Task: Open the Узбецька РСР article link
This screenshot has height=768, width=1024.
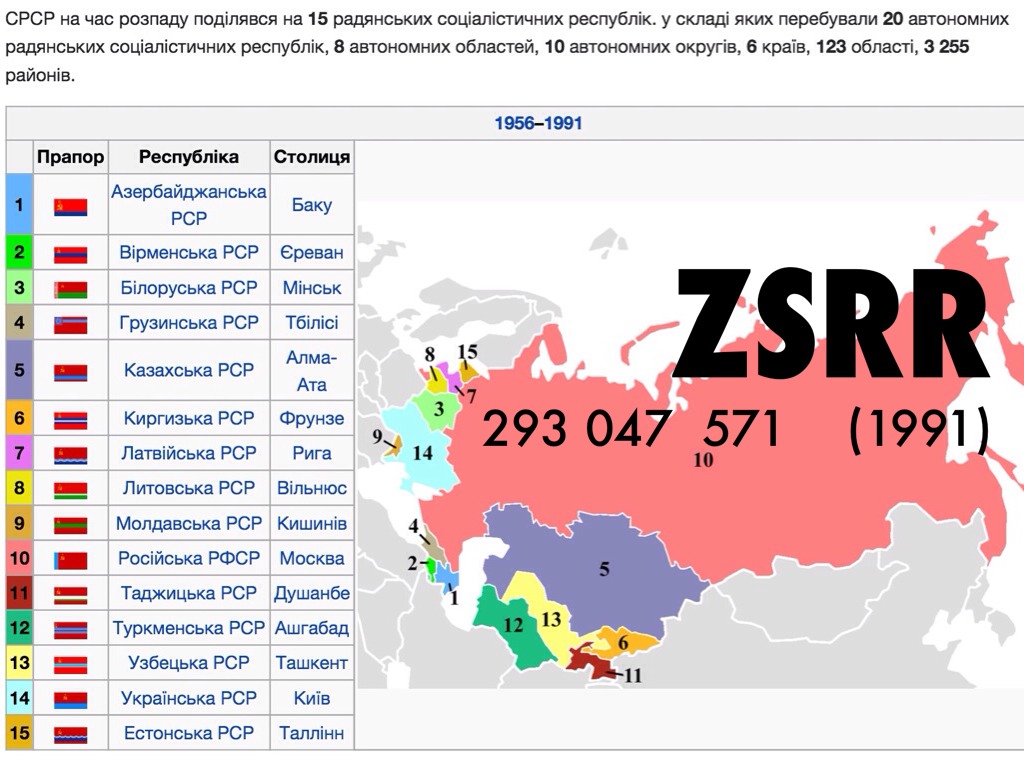Action: pos(188,663)
